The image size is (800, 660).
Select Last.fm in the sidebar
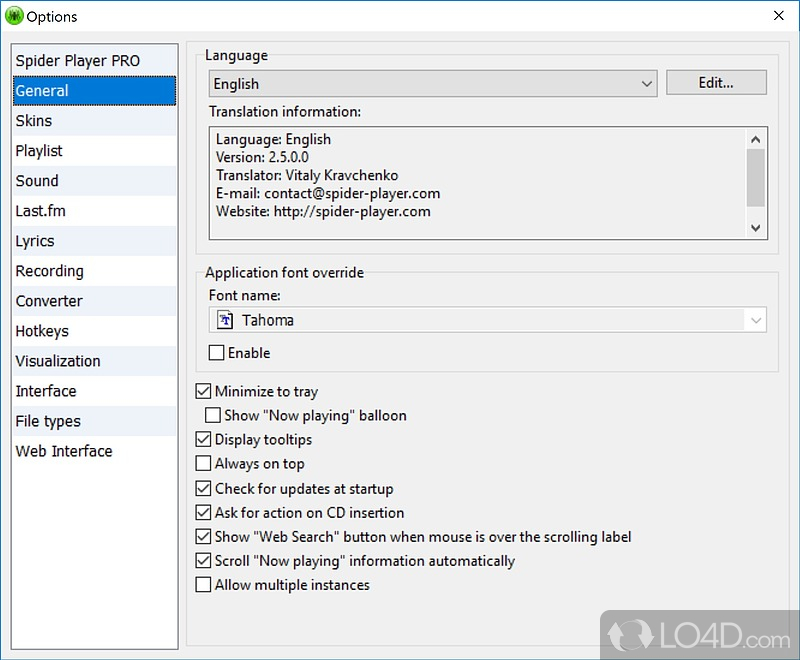(x=94, y=211)
